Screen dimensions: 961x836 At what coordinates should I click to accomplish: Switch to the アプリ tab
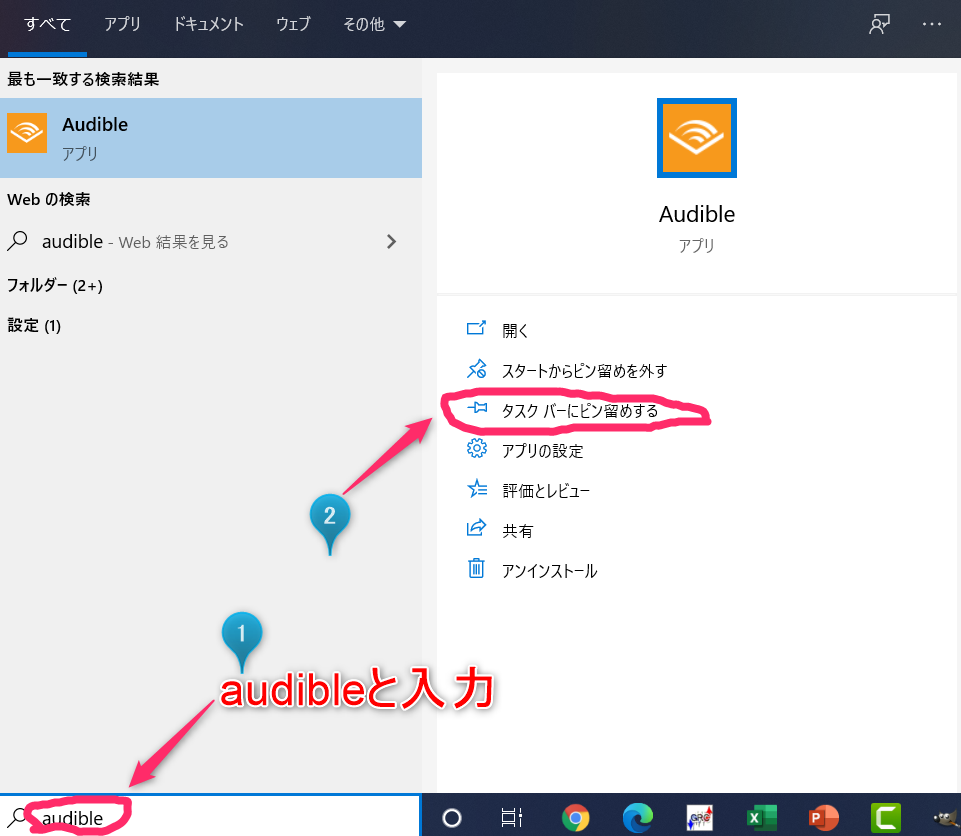[122, 25]
